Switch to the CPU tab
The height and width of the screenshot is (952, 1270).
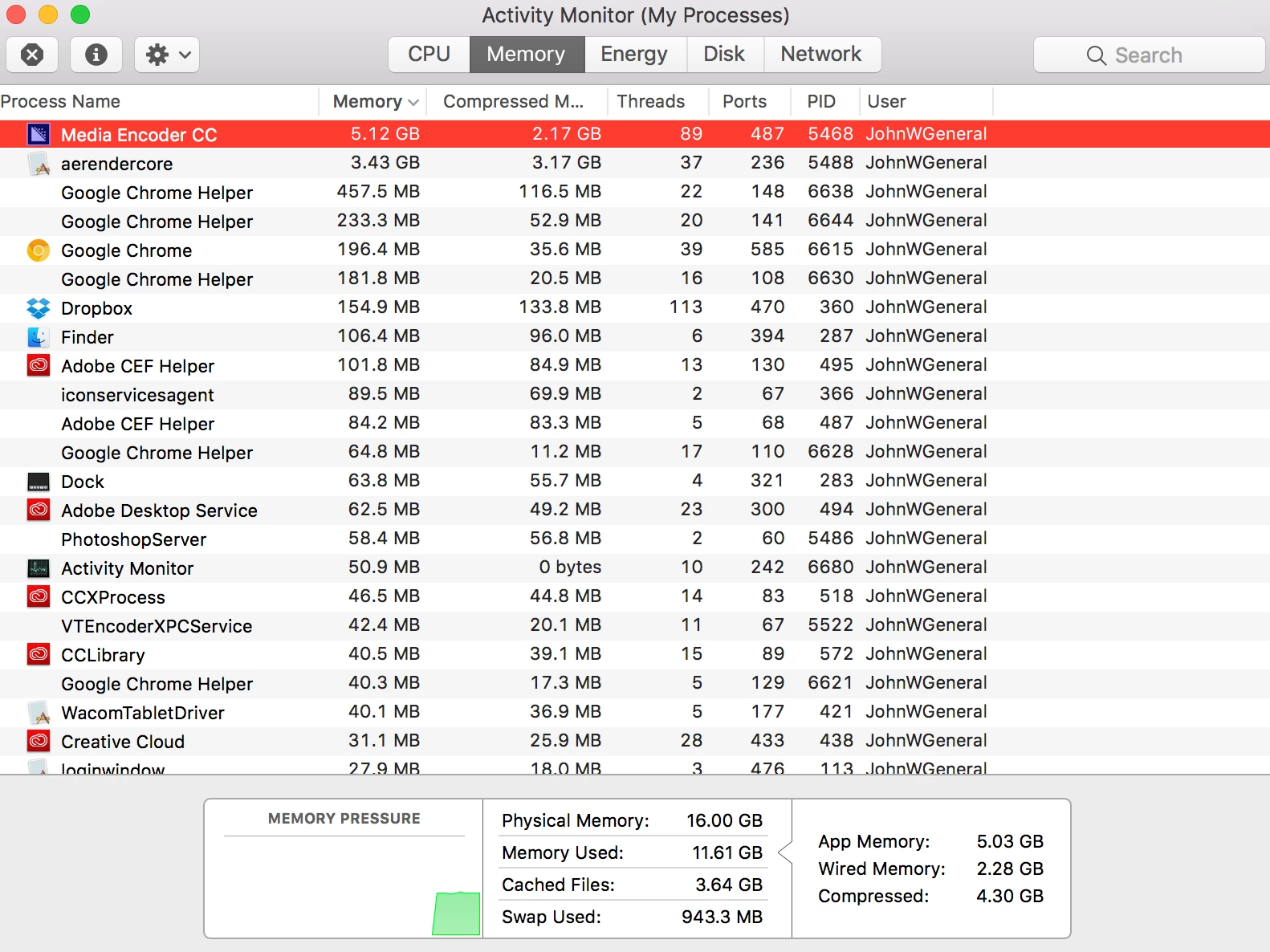(x=429, y=55)
